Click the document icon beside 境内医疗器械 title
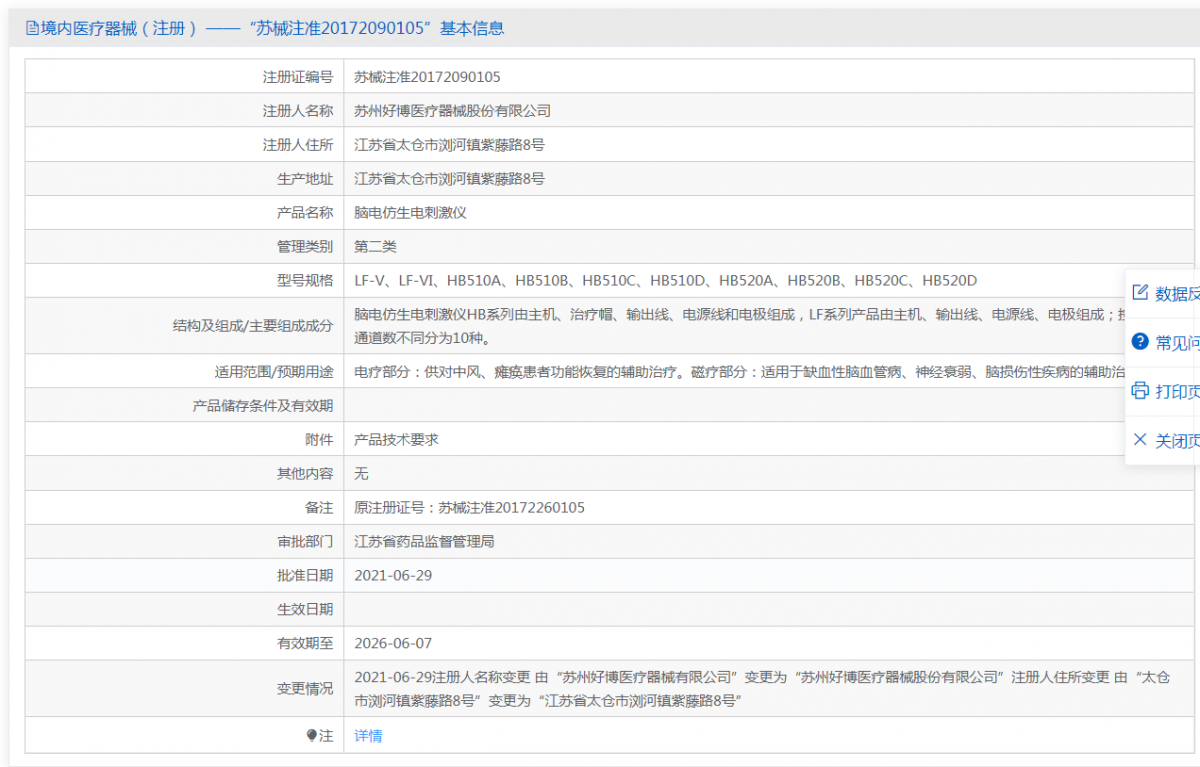 click(x=32, y=29)
